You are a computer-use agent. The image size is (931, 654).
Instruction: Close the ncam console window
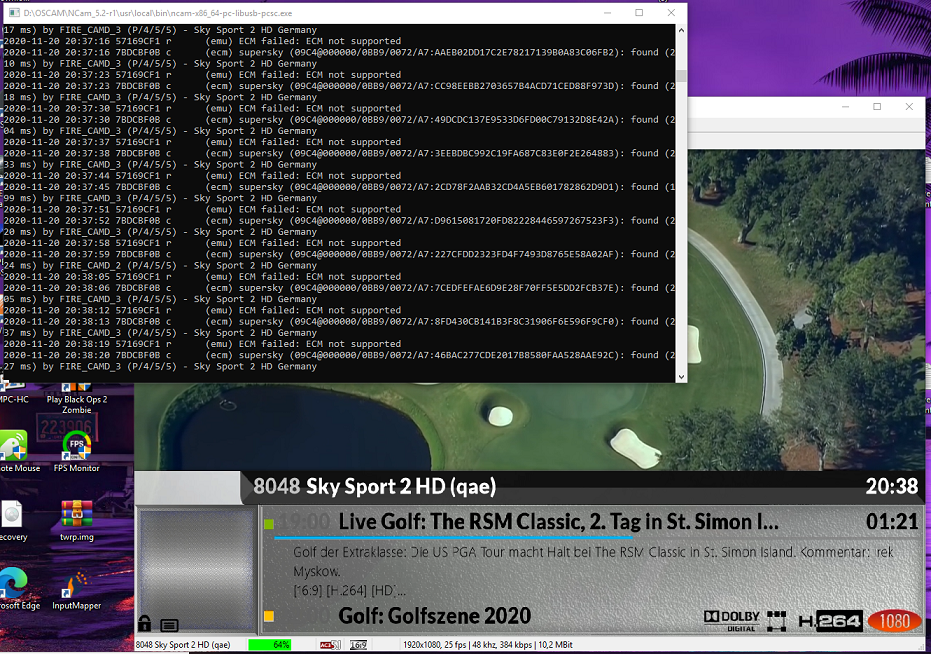coord(671,12)
